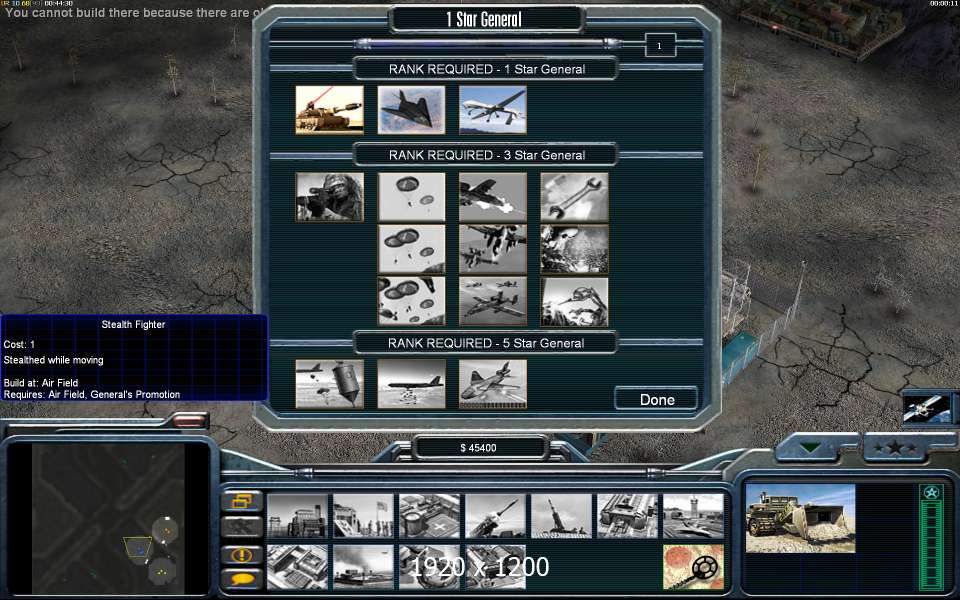Select the third-level A-10 strike icon with three planes

(x=493, y=301)
